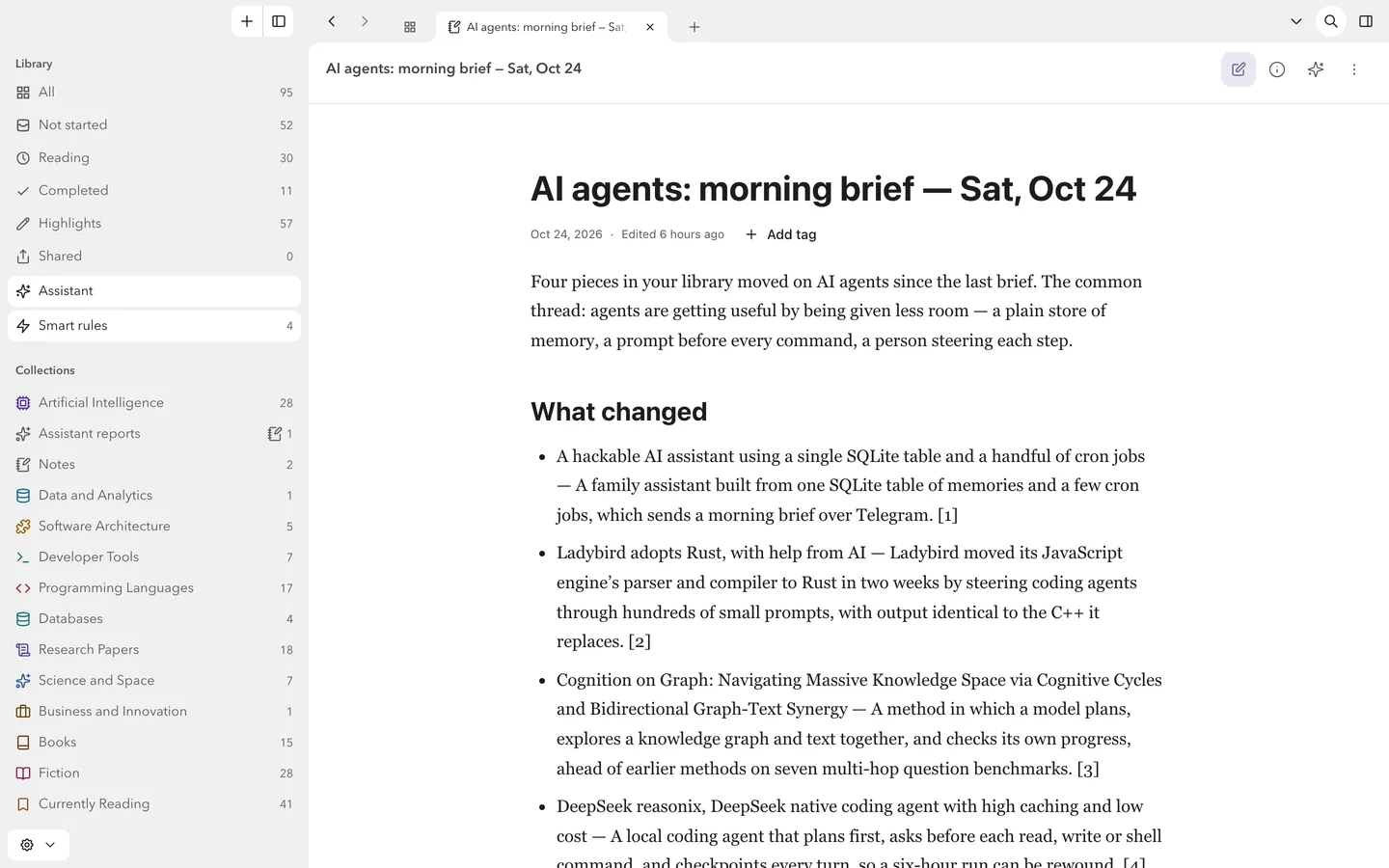The image size is (1389, 868).
Task: Open Assistant reports collection
Action: (x=154, y=434)
